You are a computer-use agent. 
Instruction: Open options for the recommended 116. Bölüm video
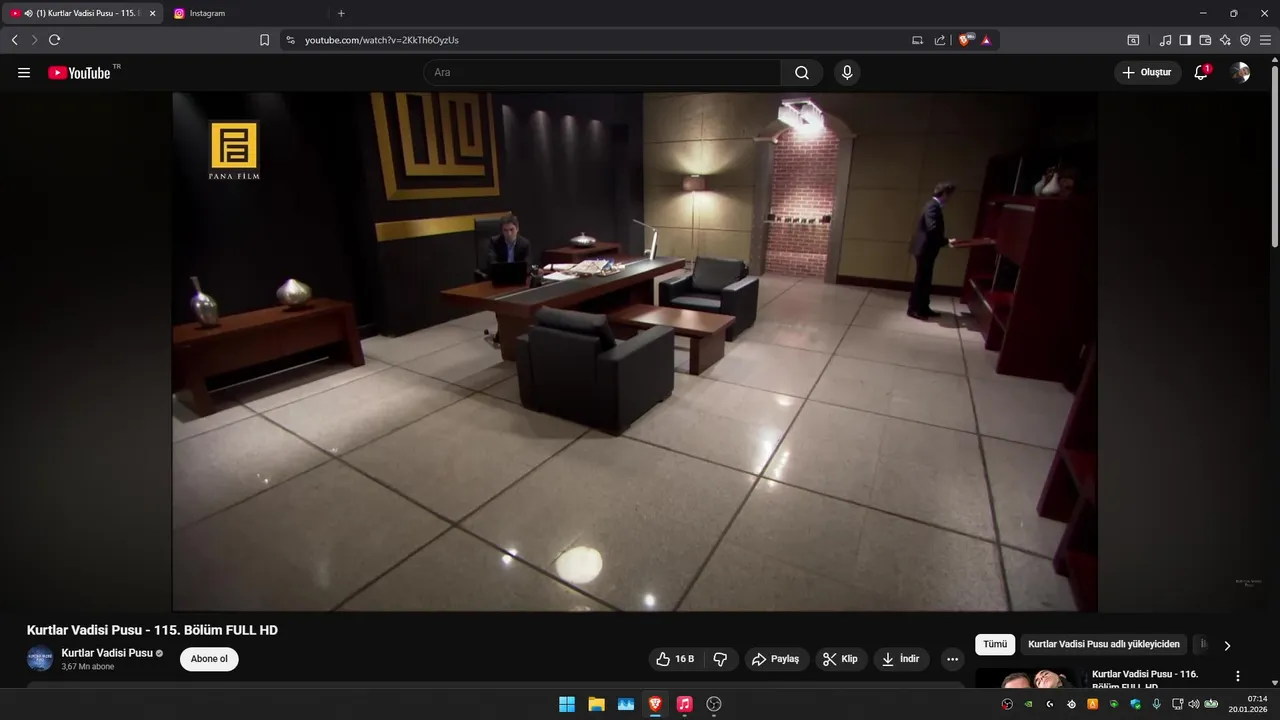pos(1238,676)
